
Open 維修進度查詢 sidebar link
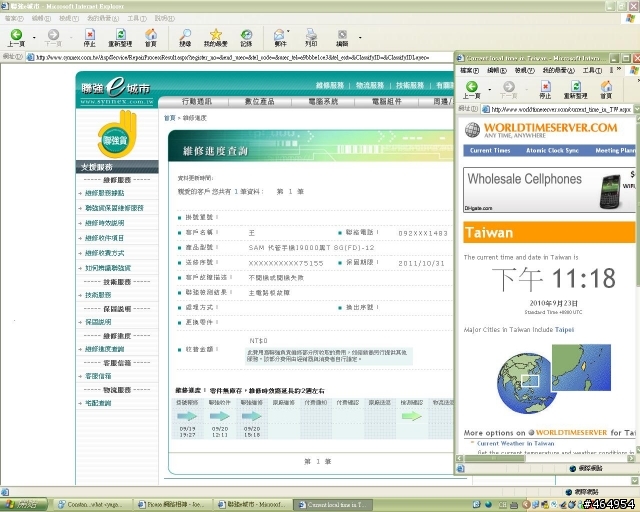pyautogui.click(x=104, y=349)
